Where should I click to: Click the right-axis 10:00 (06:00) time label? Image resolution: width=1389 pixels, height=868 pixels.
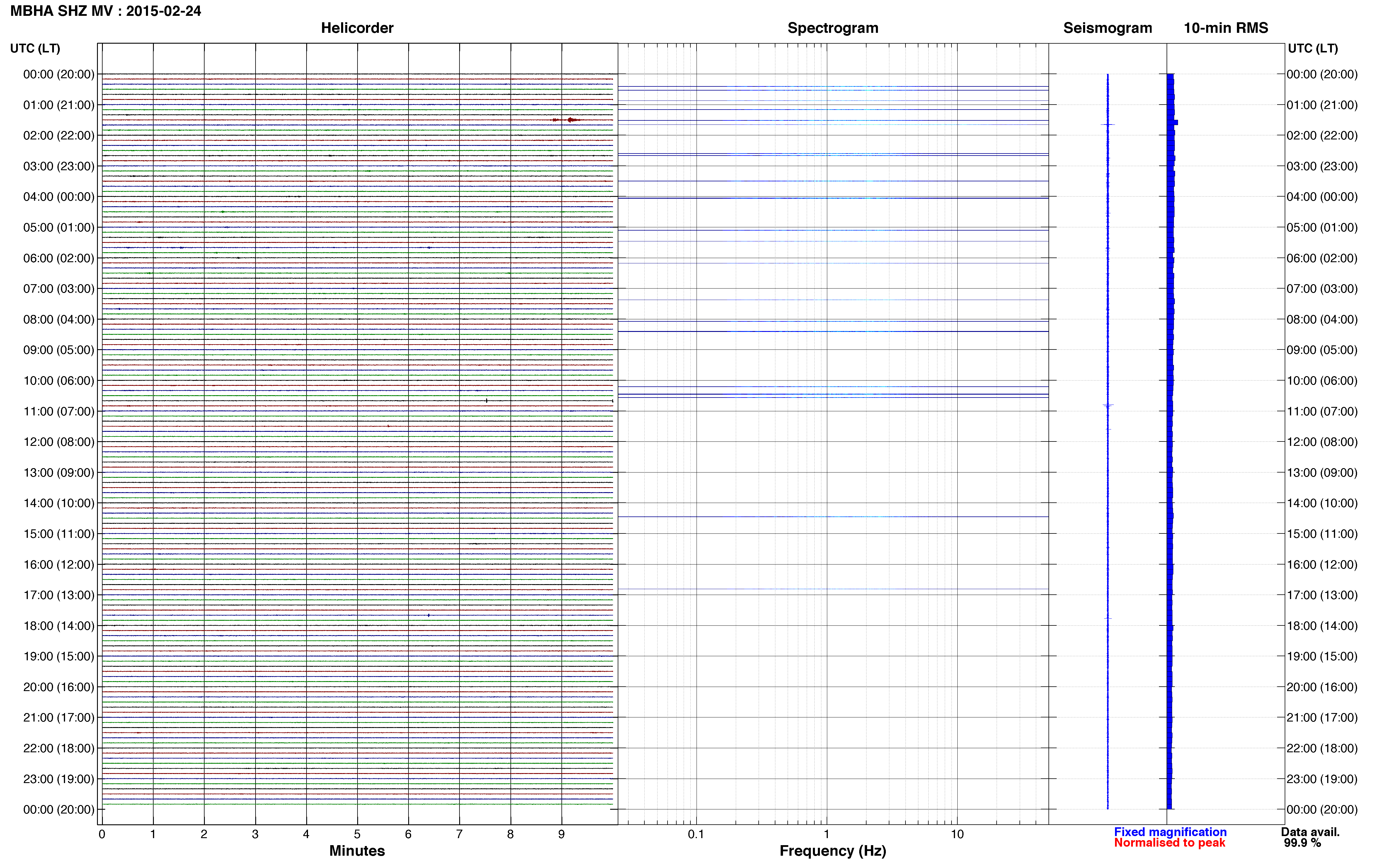[1322, 381]
